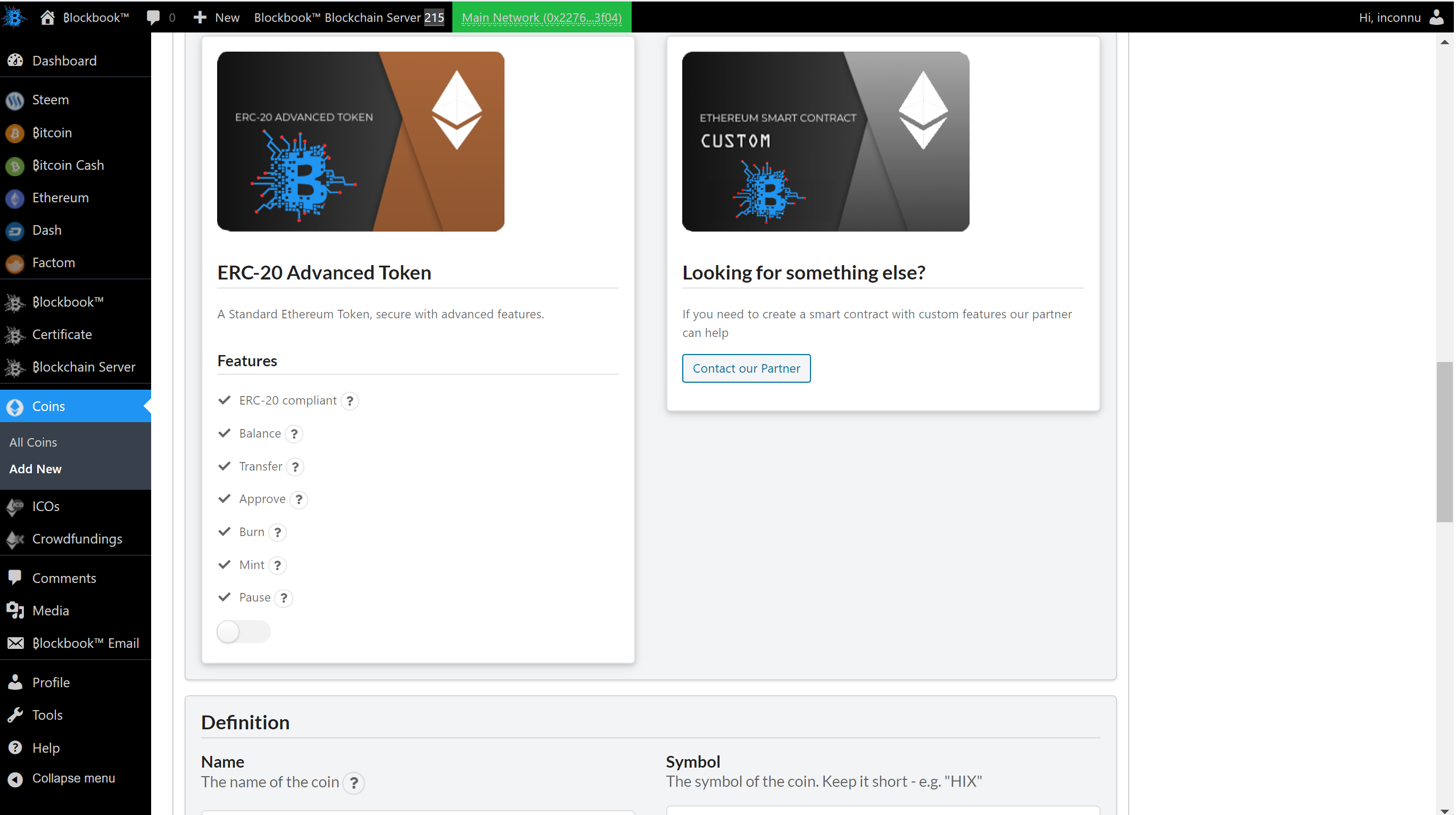Open the home icon next to Blockbook™

(x=47, y=17)
